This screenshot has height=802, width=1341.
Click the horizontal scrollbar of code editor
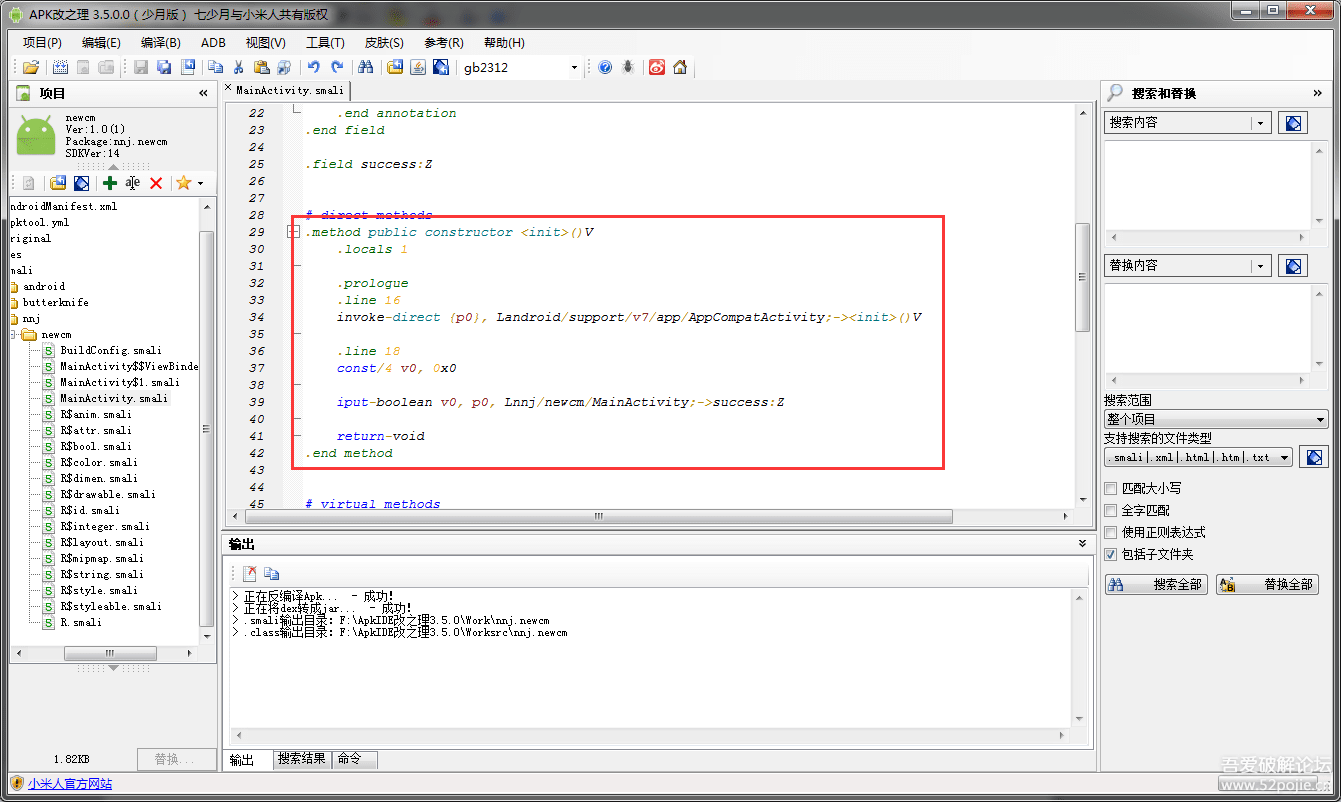point(598,516)
